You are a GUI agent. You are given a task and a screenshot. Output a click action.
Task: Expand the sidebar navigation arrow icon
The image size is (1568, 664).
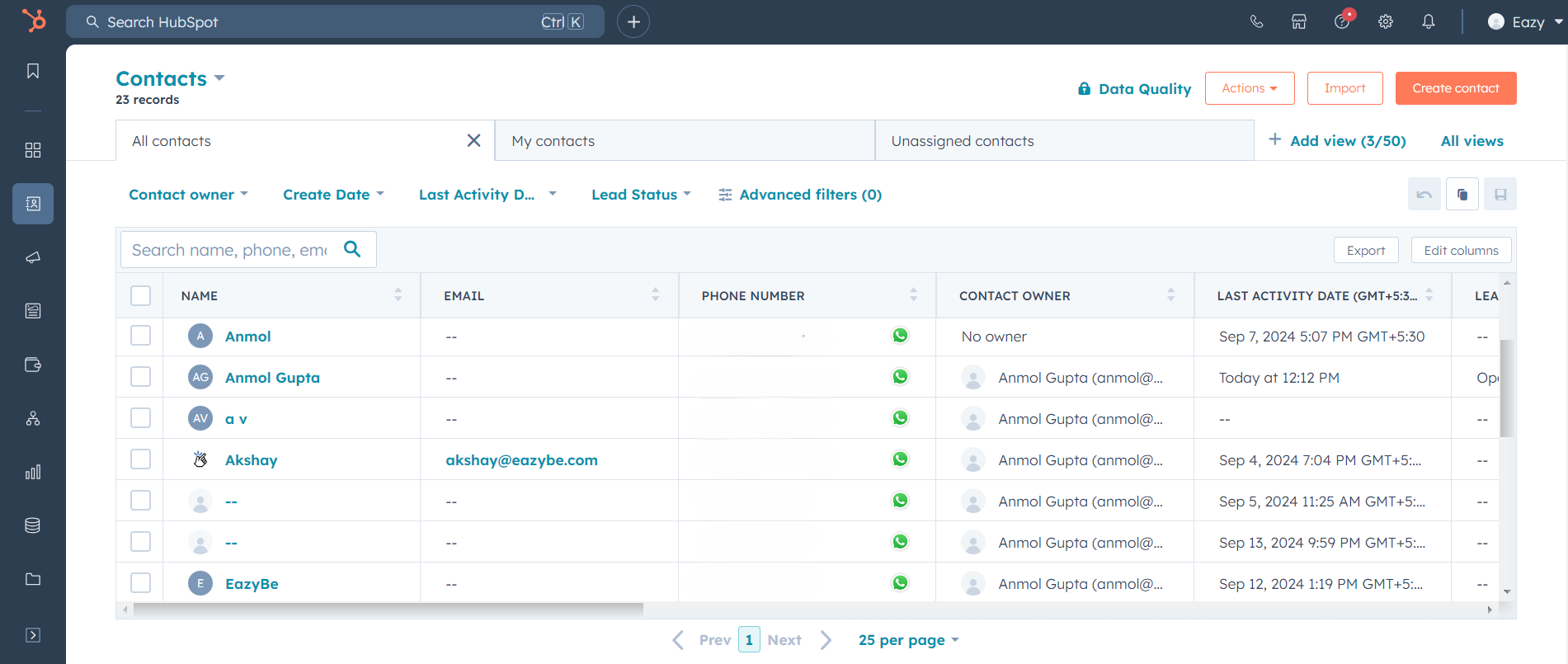pos(33,635)
